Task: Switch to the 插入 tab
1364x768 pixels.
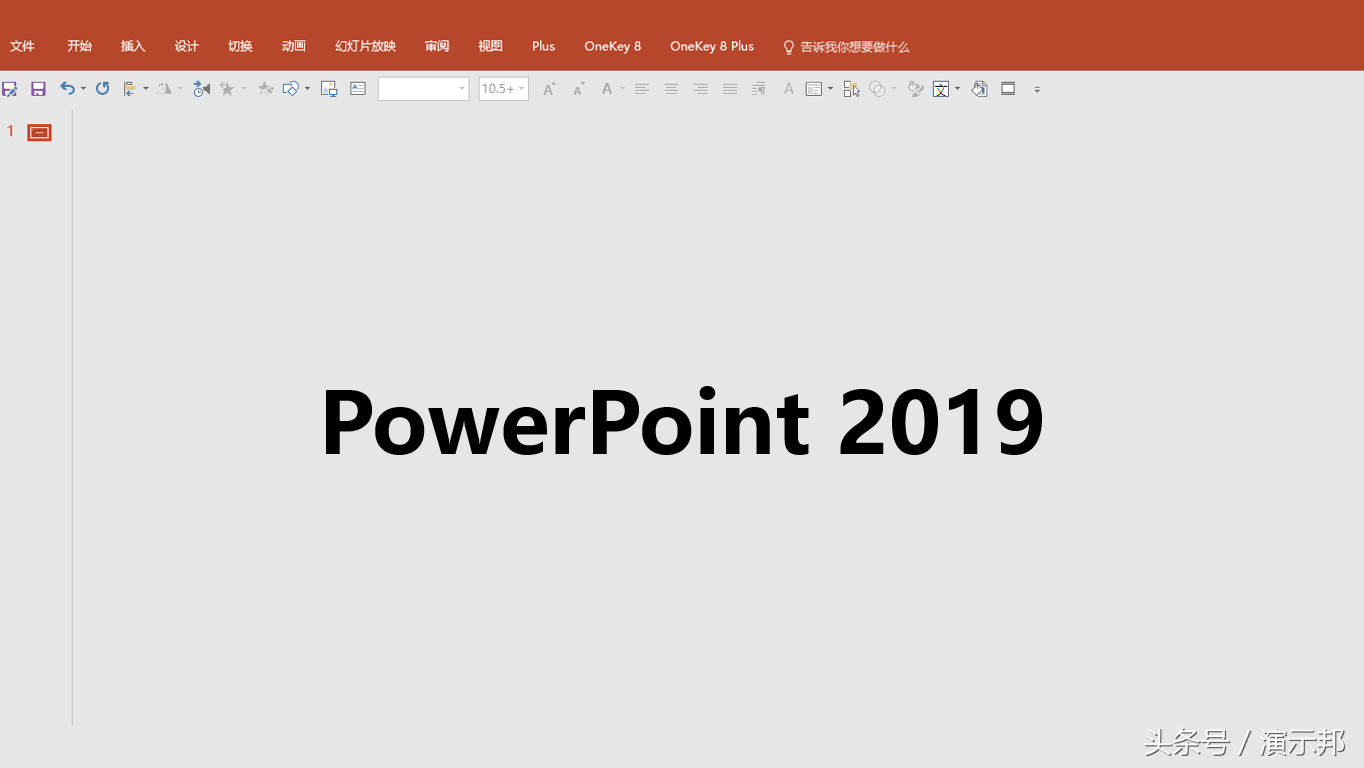Action: pos(133,46)
